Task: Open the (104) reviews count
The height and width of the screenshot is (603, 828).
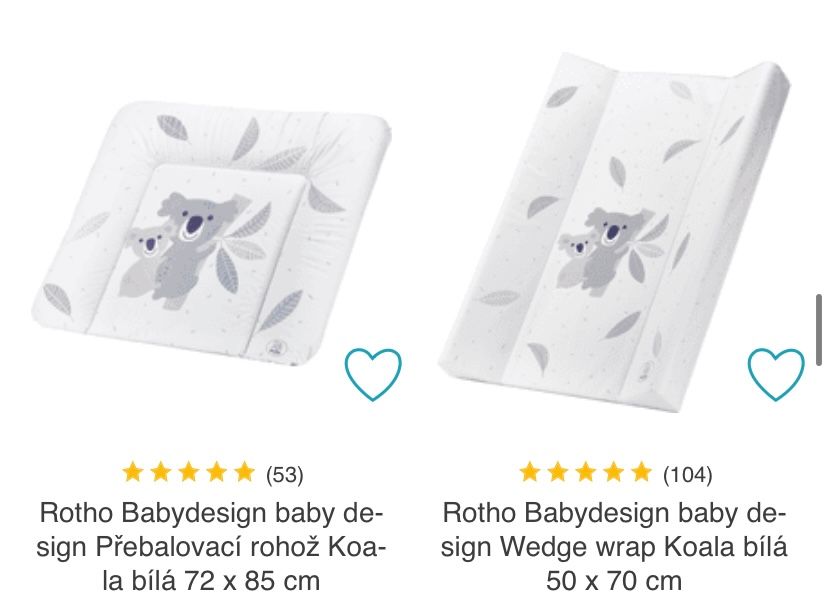Action: pyautogui.click(x=688, y=474)
